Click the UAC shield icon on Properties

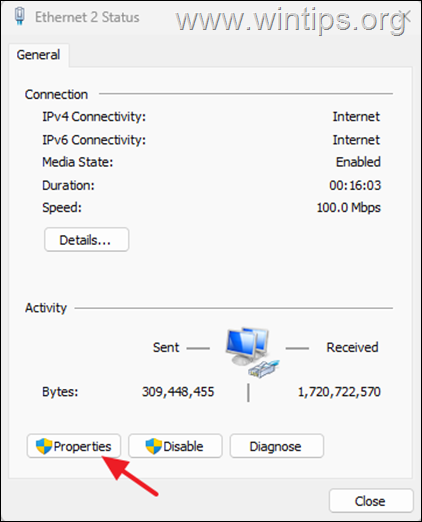point(44,446)
